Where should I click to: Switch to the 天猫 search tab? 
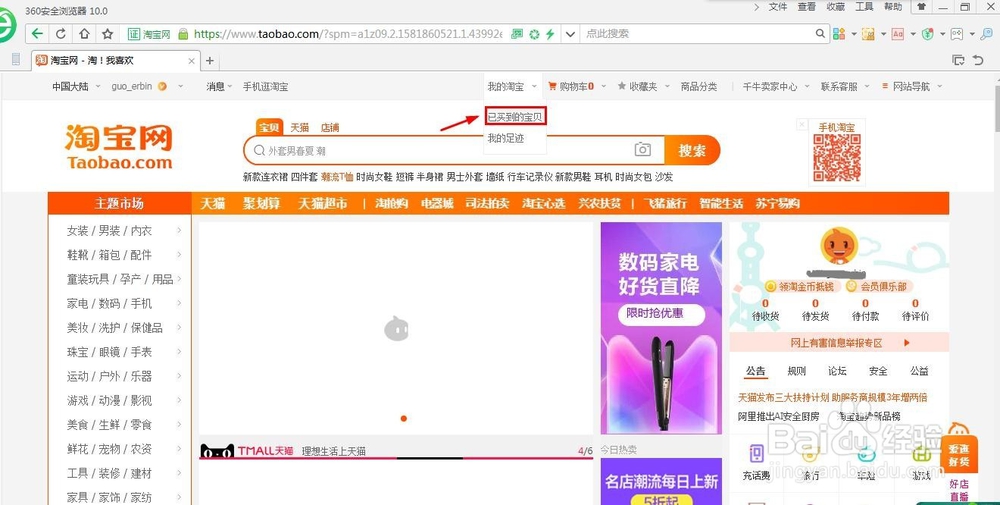pos(300,127)
